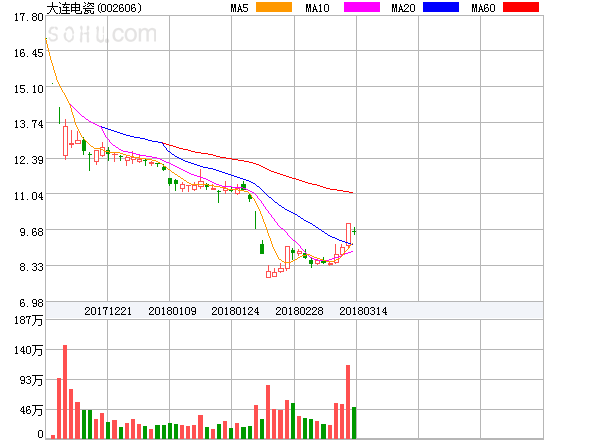Screen dimensions: 600x440
Task: Click the 20180109 date label
Action: pos(172,311)
